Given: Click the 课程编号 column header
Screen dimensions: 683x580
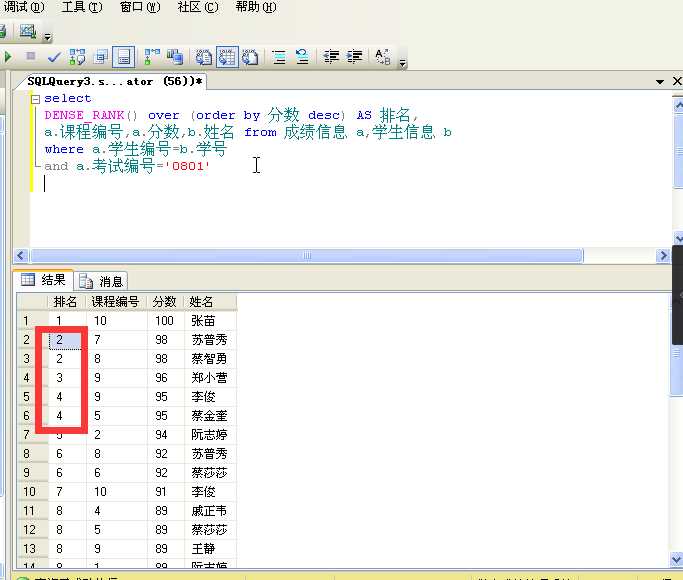Looking at the screenshot, I should click(116, 302).
